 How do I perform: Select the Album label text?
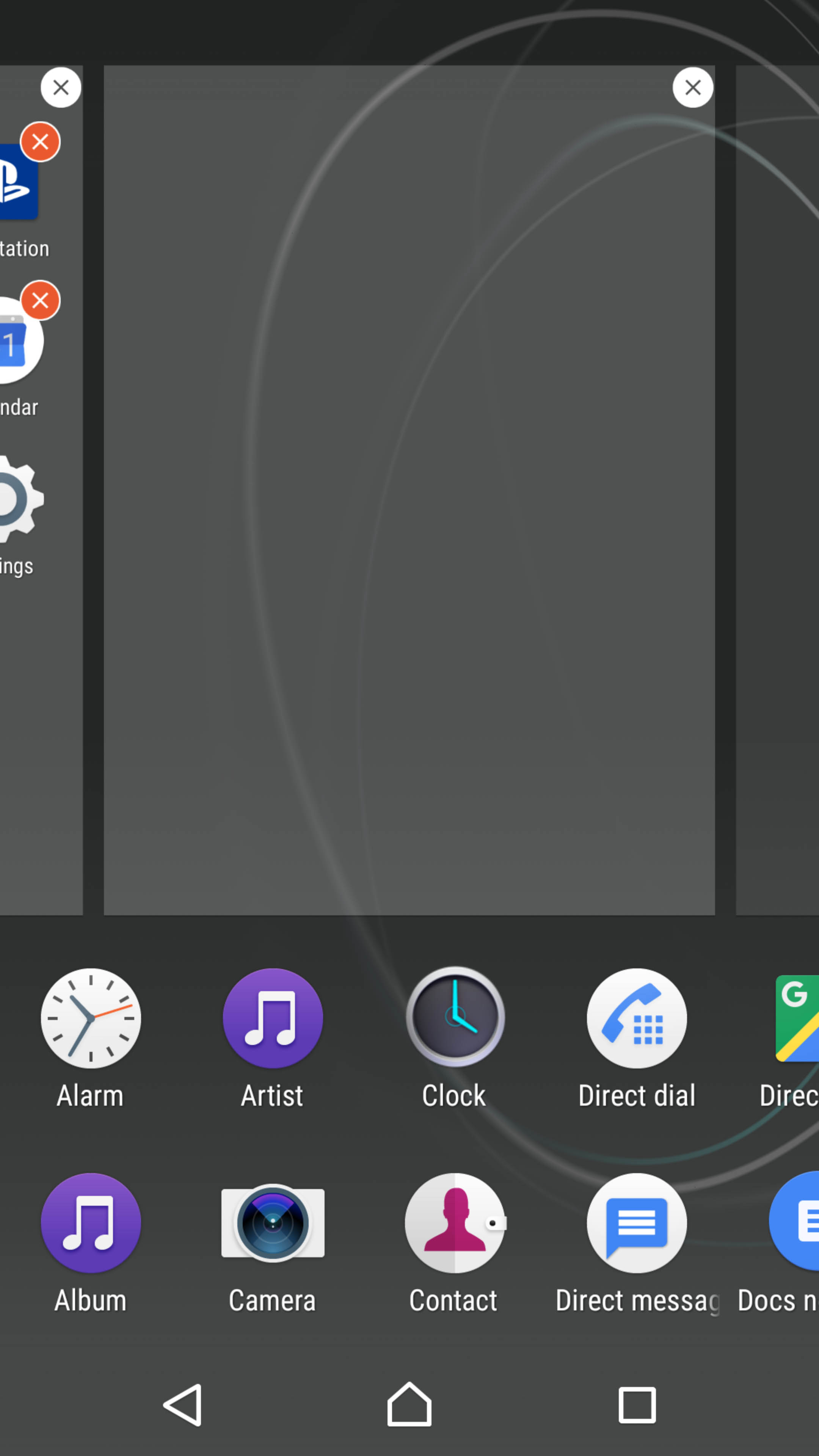pyautogui.click(x=91, y=1301)
